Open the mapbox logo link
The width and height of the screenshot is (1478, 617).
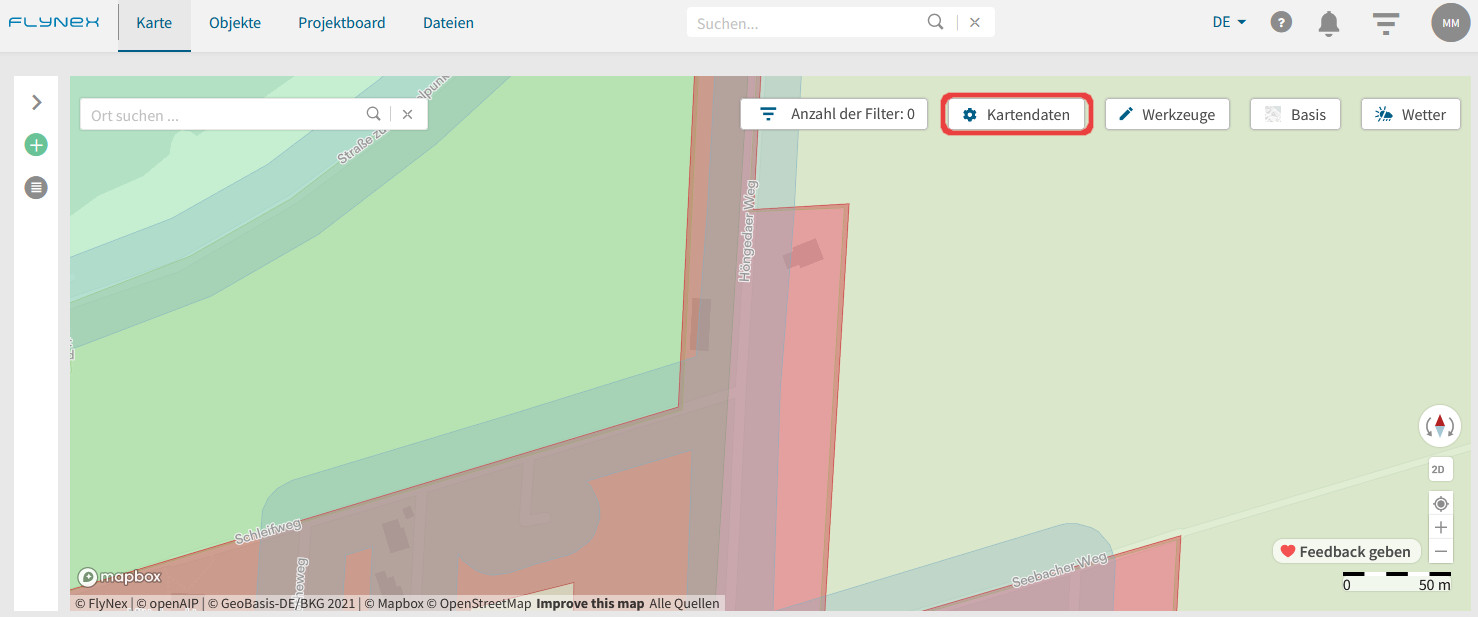coord(119,577)
